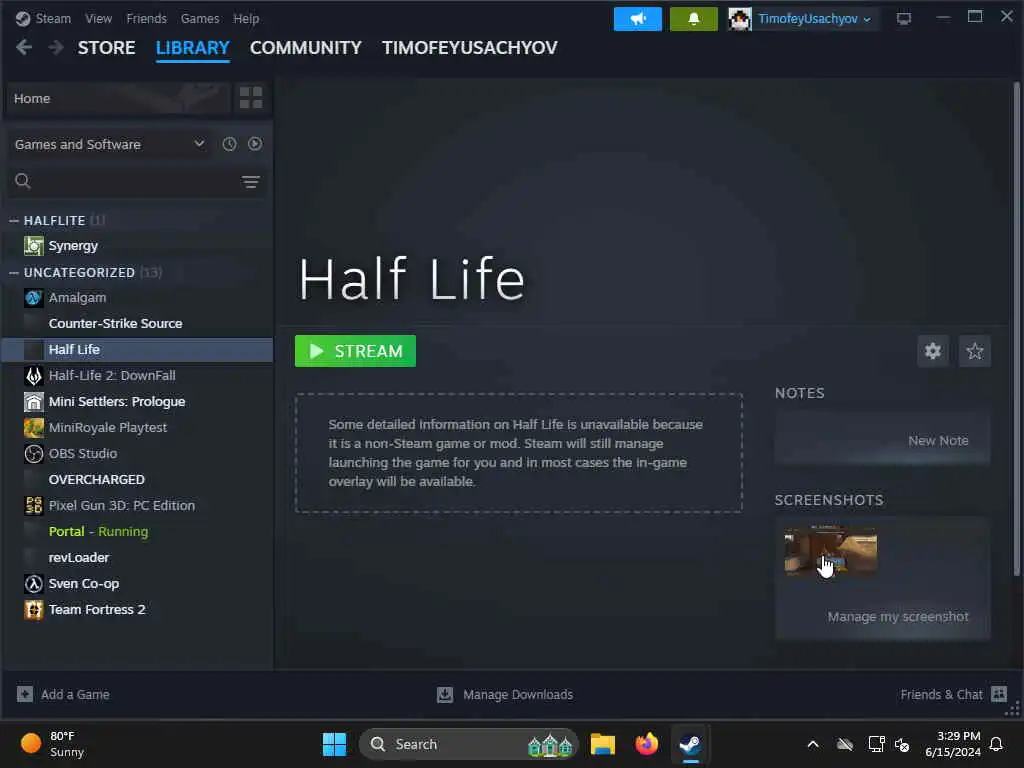Click the user avatar picture
Viewport: 1024px width, 768px height.
point(739,19)
